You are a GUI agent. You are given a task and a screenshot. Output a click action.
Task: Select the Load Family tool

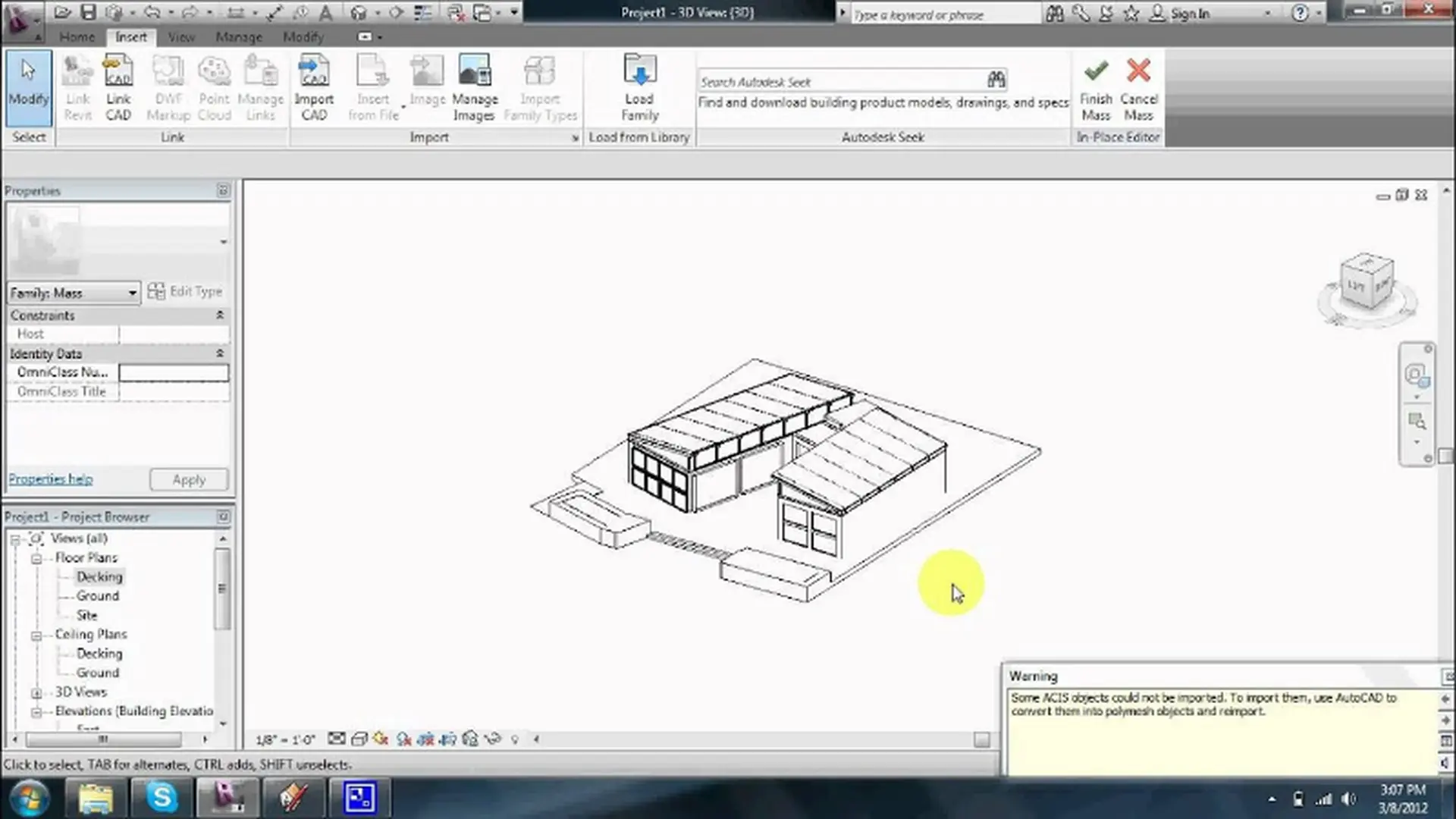tap(639, 86)
